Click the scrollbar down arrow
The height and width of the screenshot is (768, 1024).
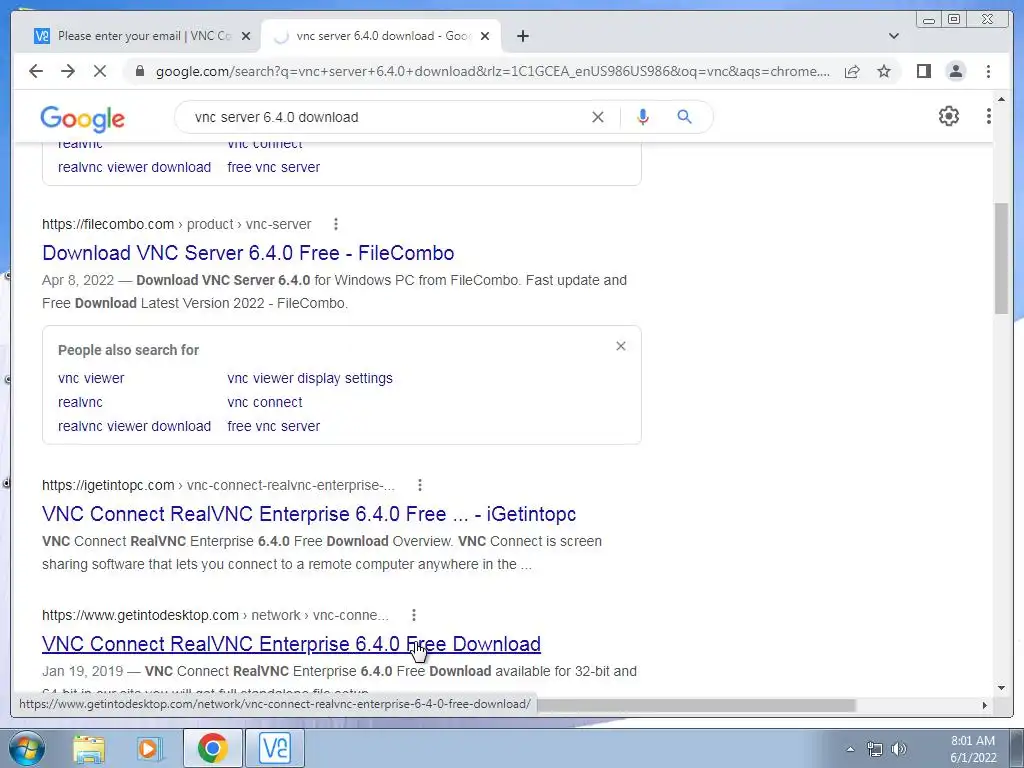click(1001, 688)
